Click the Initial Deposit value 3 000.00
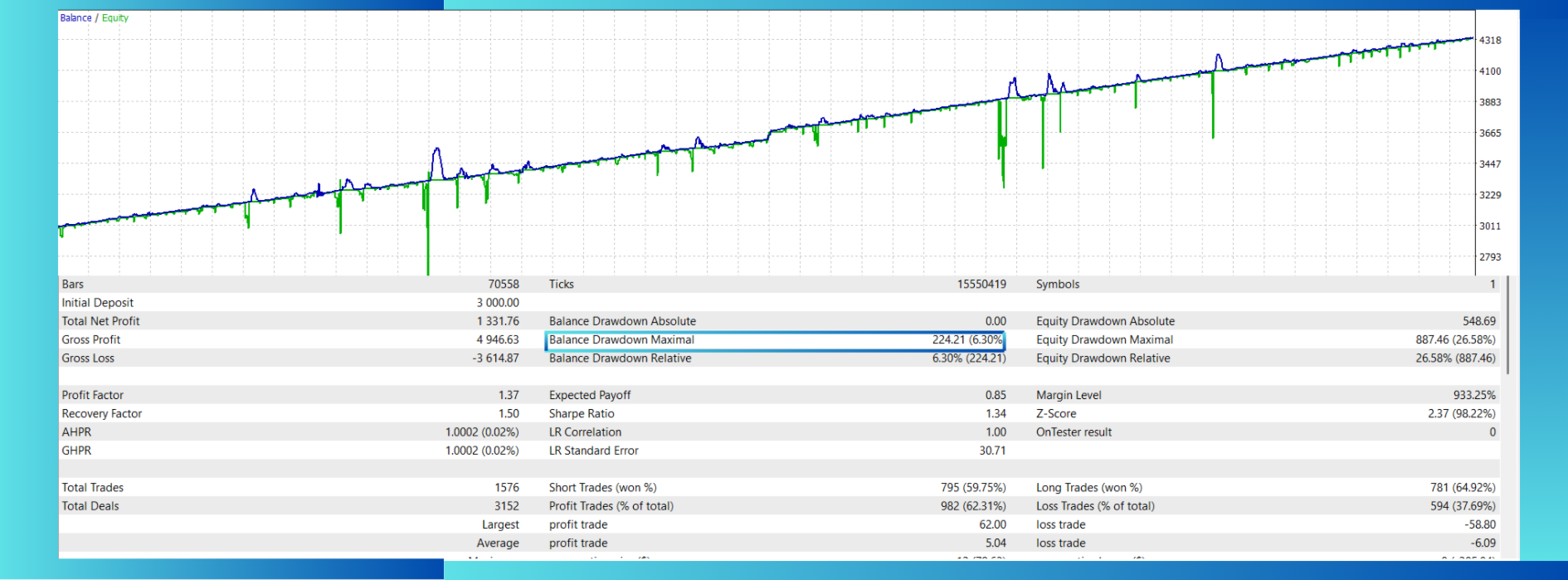This screenshot has height=580, width=1568. 498,303
